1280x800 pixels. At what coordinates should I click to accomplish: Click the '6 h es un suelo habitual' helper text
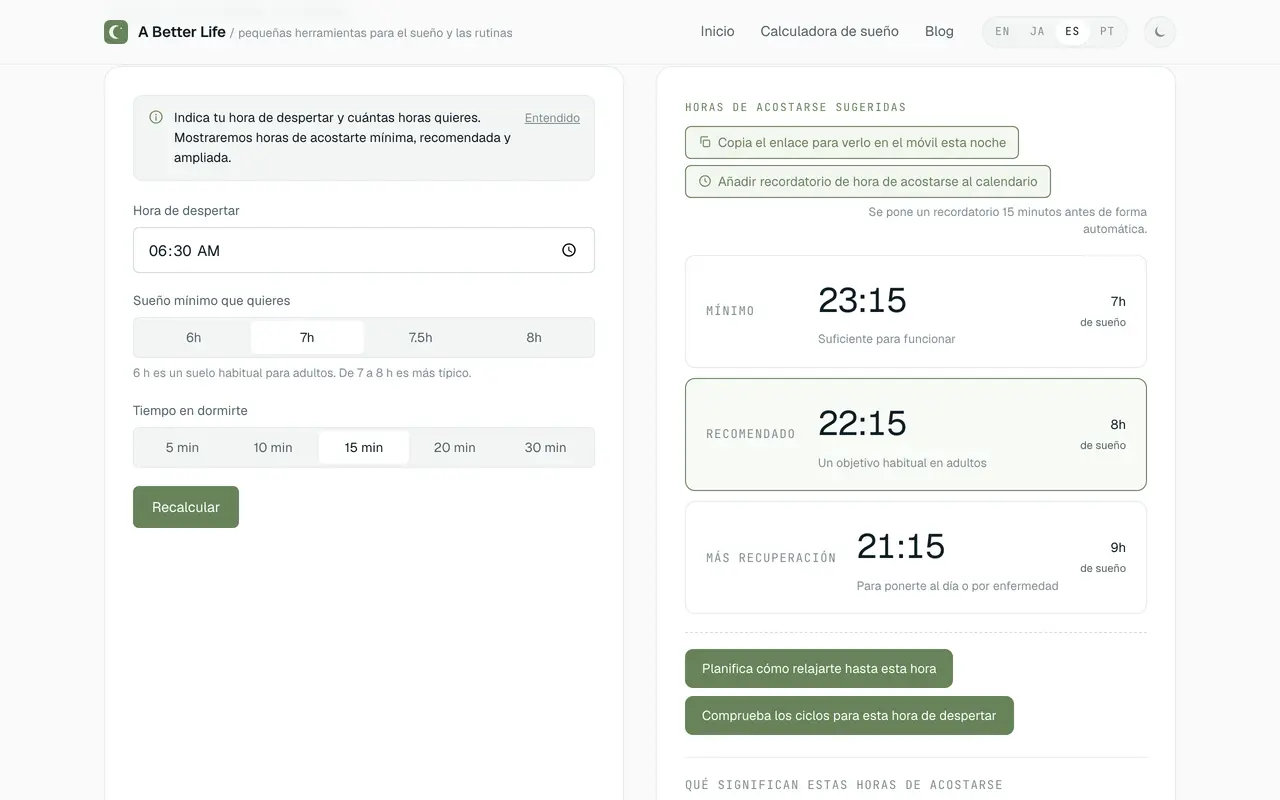[302, 373]
